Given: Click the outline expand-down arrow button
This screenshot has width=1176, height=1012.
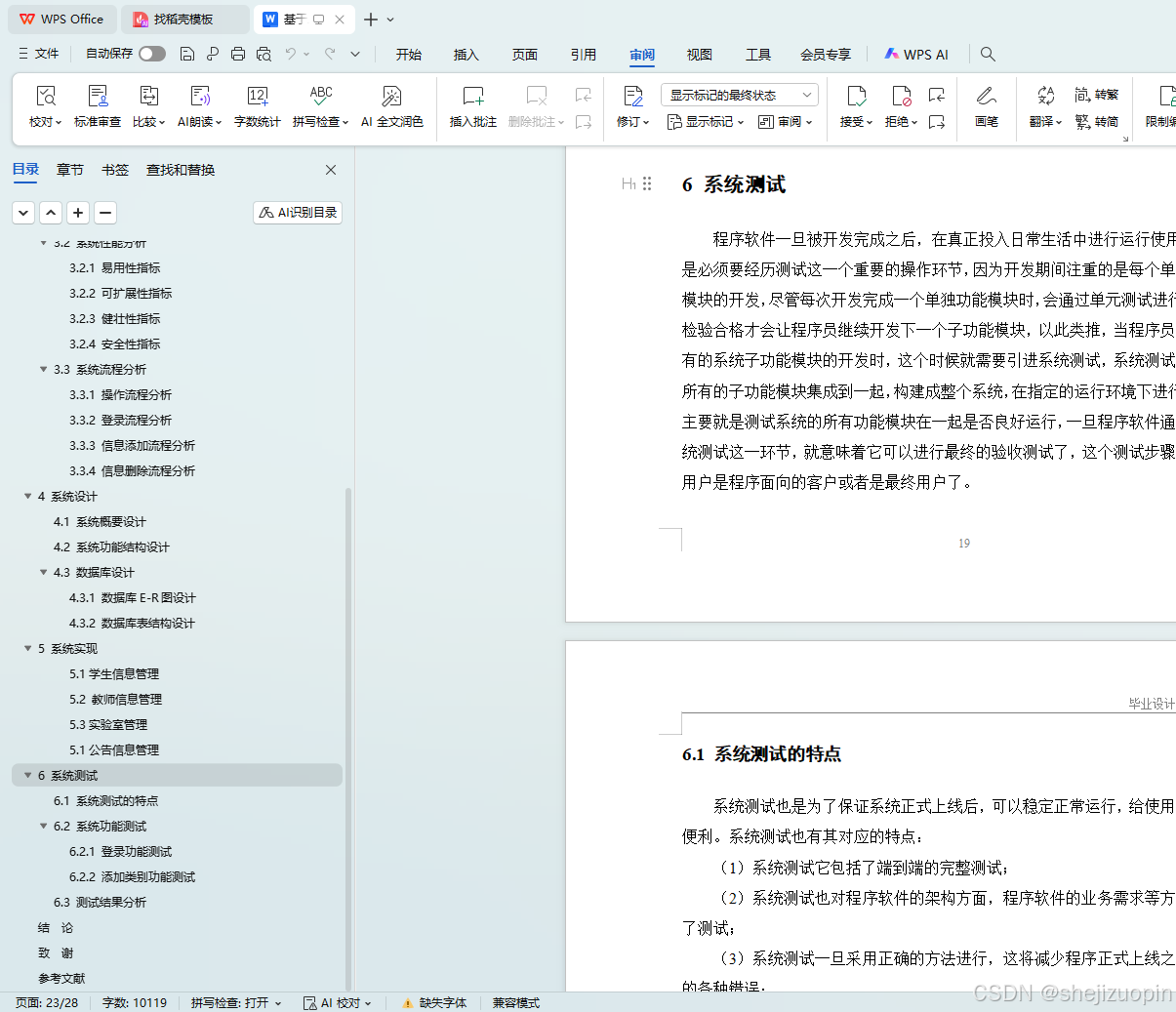Looking at the screenshot, I should pyautogui.click(x=23, y=212).
